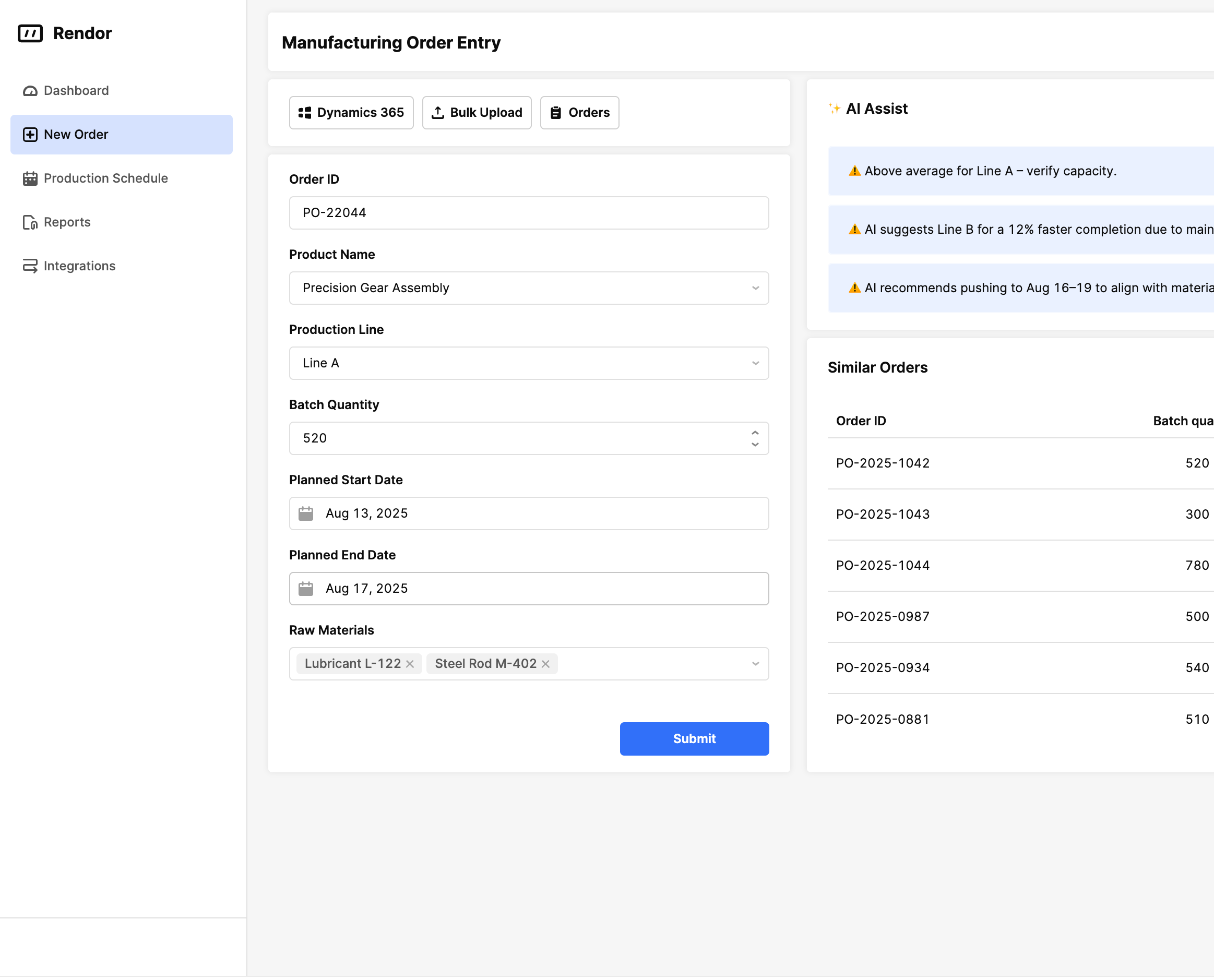
Task: Click the Order ID input field
Action: [528, 213]
